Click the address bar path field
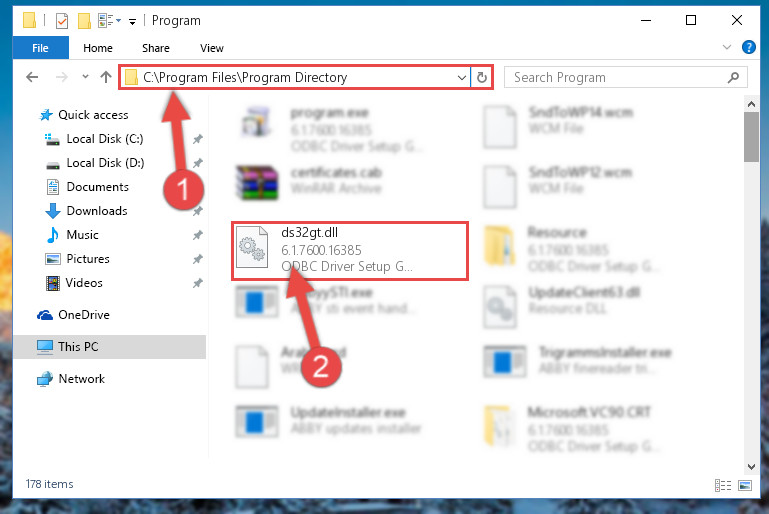Screen dimensions: 769x514 click(x=293, y=77)
